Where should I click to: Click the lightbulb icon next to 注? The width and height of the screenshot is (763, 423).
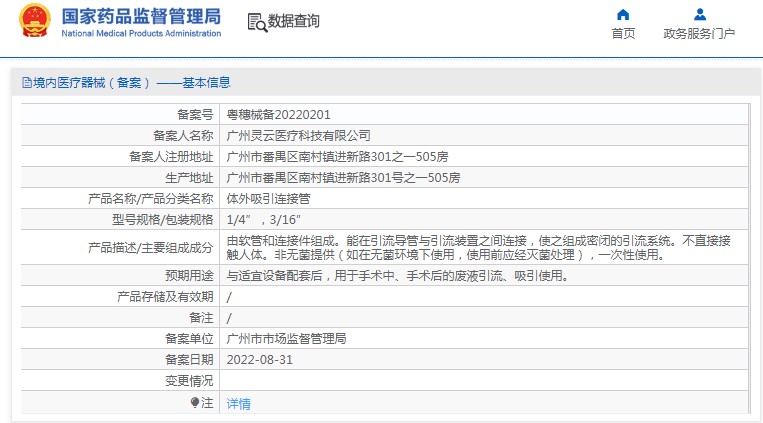[x=195, y=403]
